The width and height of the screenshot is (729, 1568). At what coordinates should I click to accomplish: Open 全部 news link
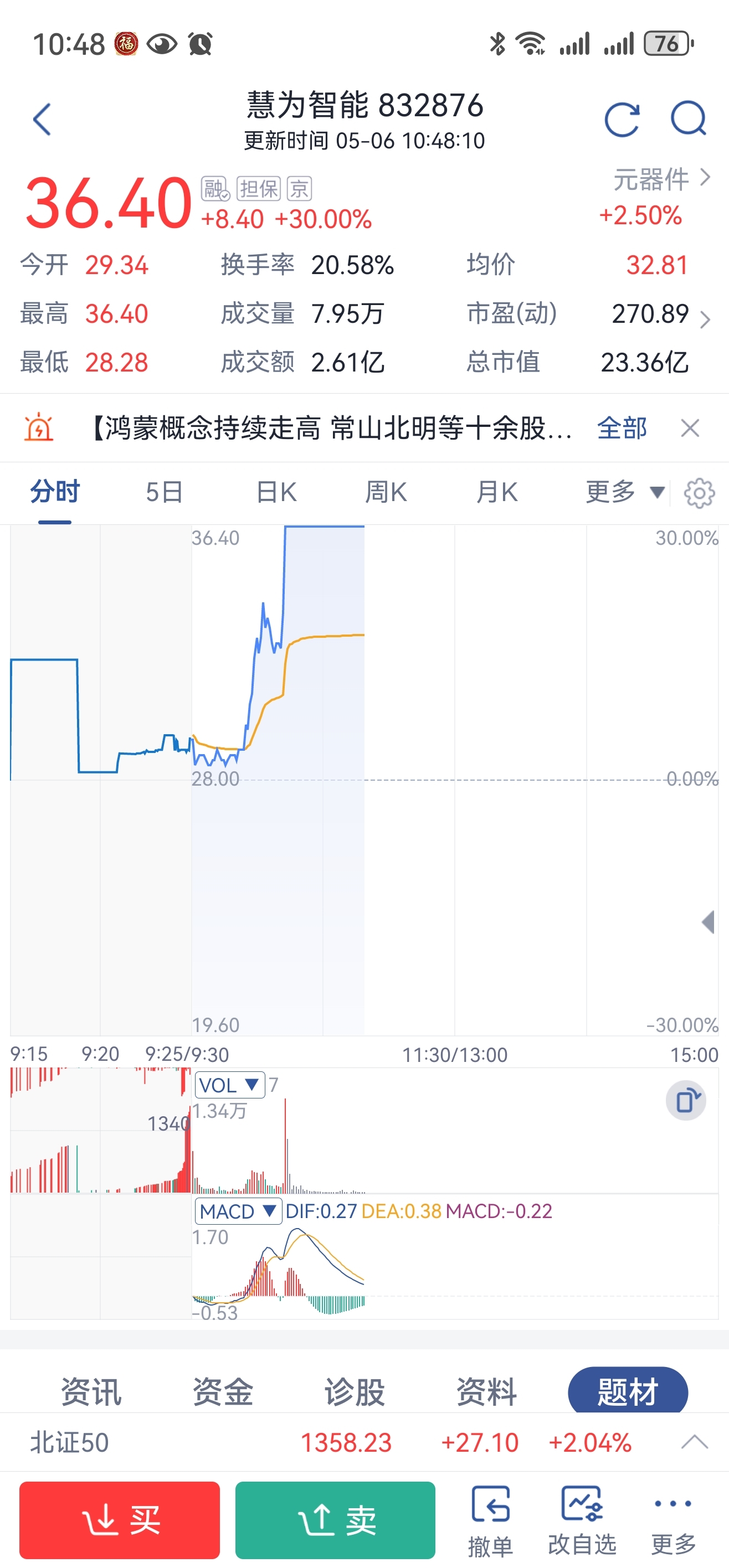(622, 428)
